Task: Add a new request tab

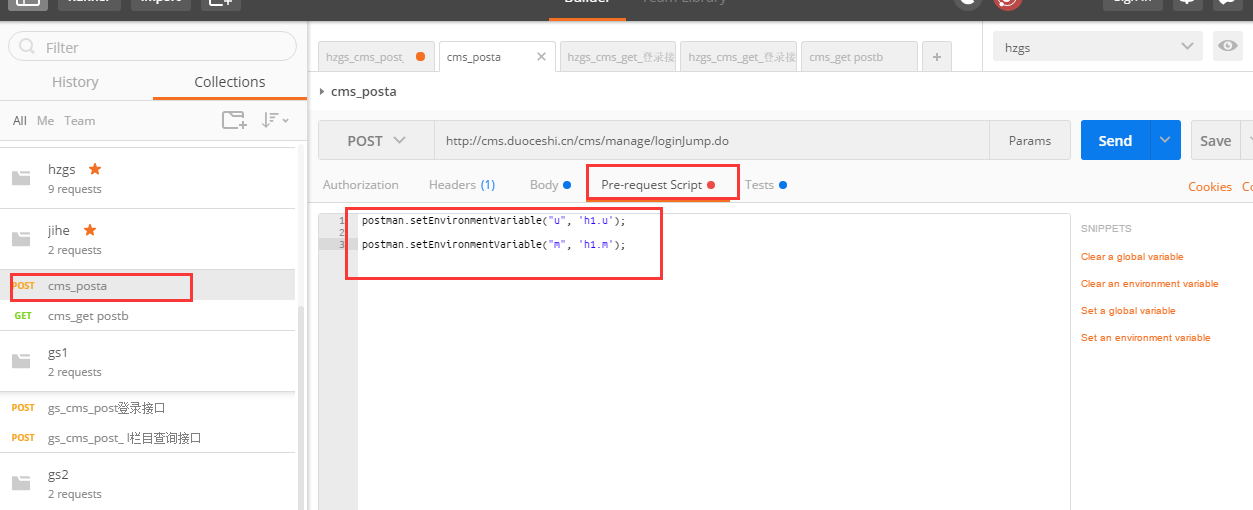Action: pyautogui.click(x=937, y=57)
